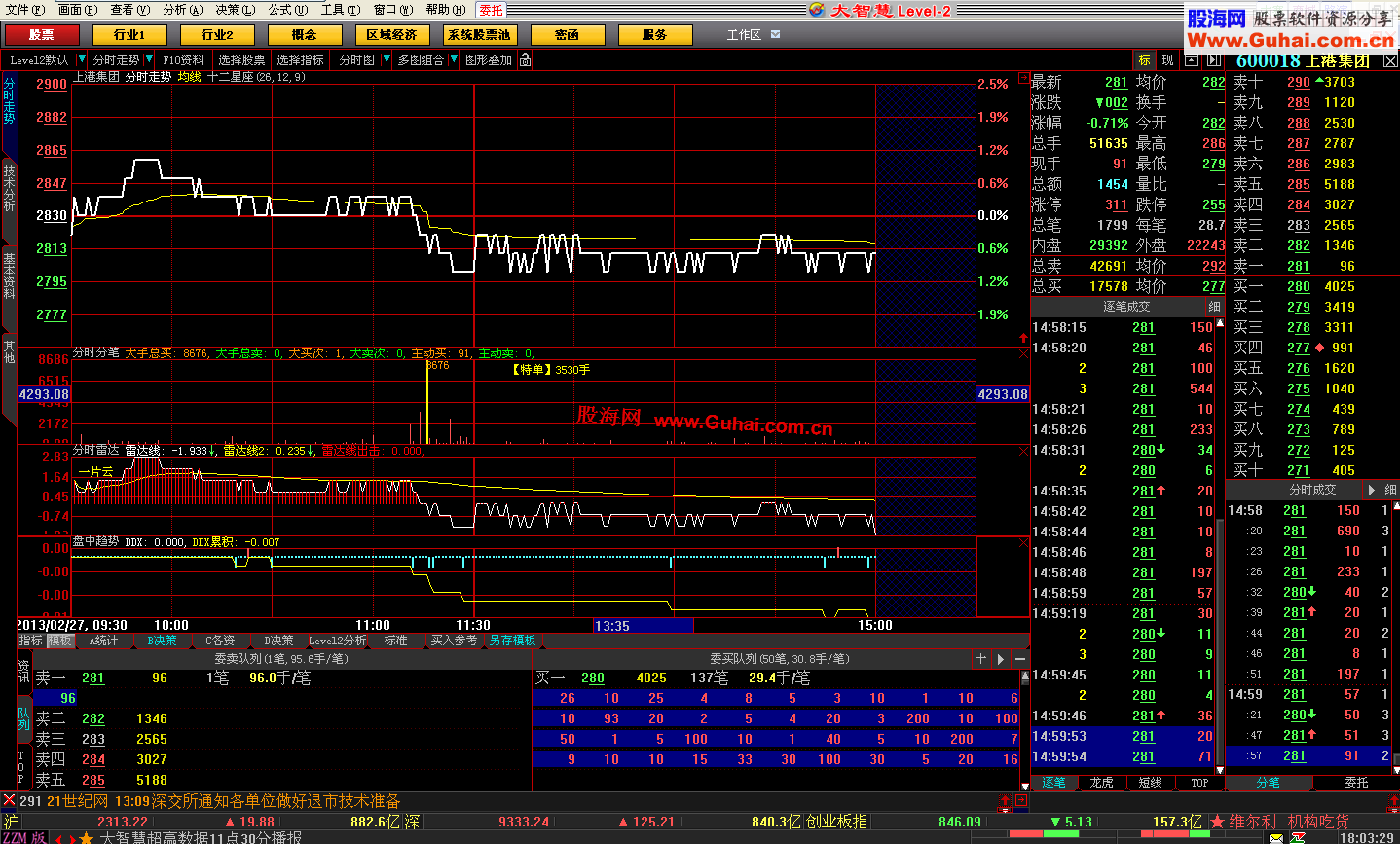
Task: Click the 逐笔成交 list scrollbar up arrow
Action: coord(1220,322)
